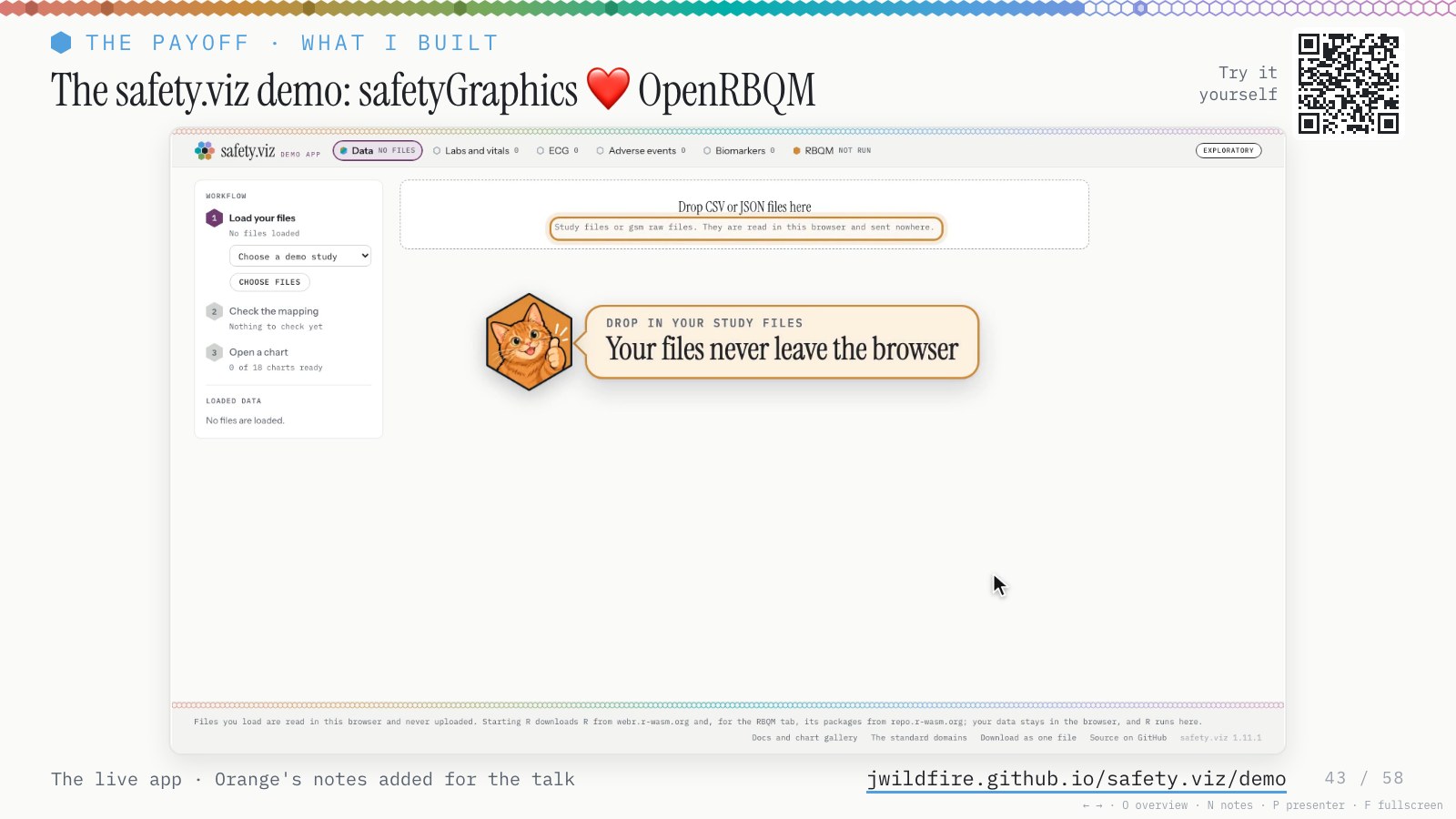Click the safety.viz flower logo icon
Screen dimensions: 1456x819
click(x=205, y=151)
